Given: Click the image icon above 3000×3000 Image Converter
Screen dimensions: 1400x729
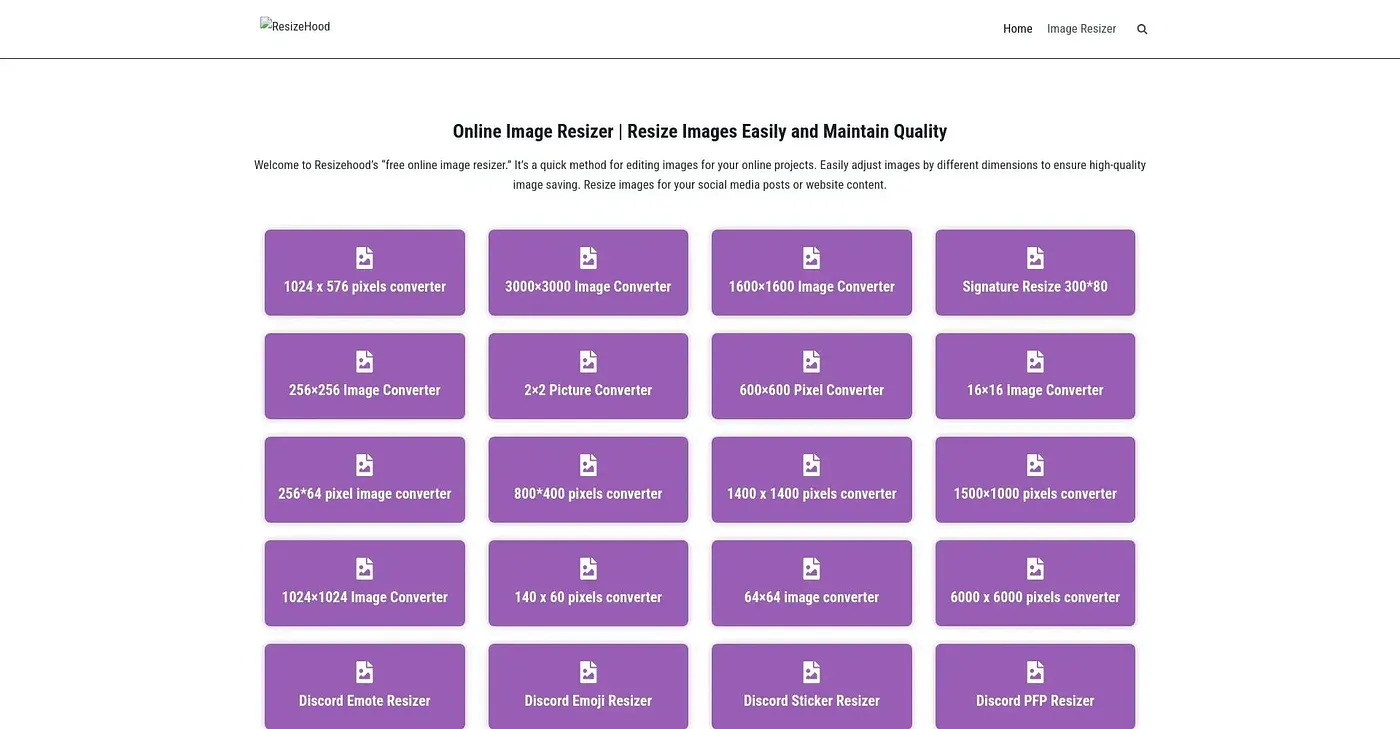Looking at the screenshot, I should click(x=588, y=258).
